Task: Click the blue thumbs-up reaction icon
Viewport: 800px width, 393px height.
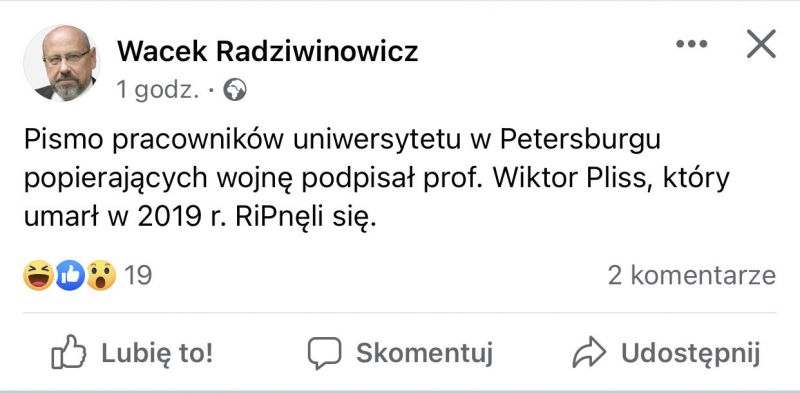Action: point(69,276)
